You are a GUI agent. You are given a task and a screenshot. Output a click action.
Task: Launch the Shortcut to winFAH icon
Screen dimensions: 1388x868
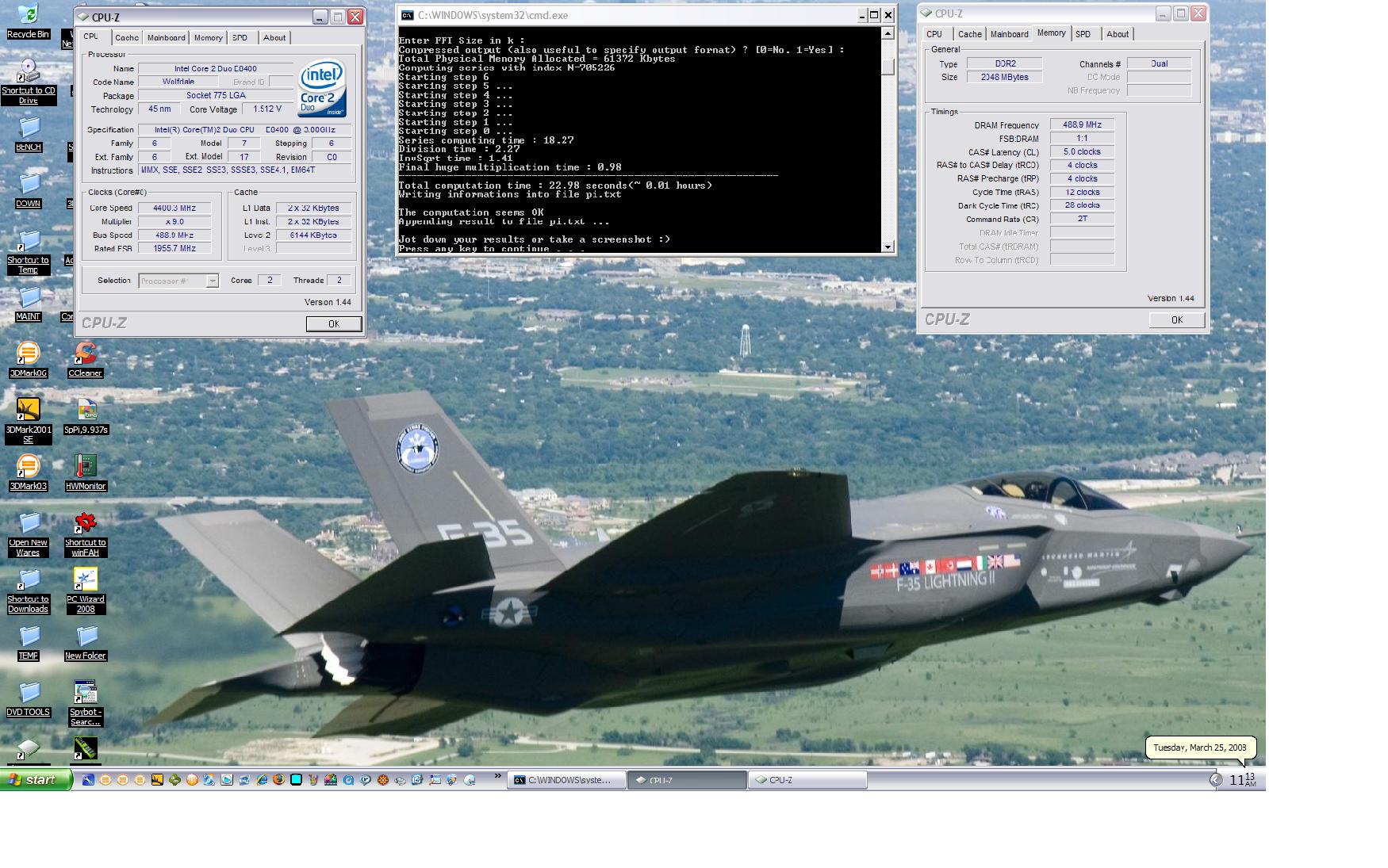[85, 534]
